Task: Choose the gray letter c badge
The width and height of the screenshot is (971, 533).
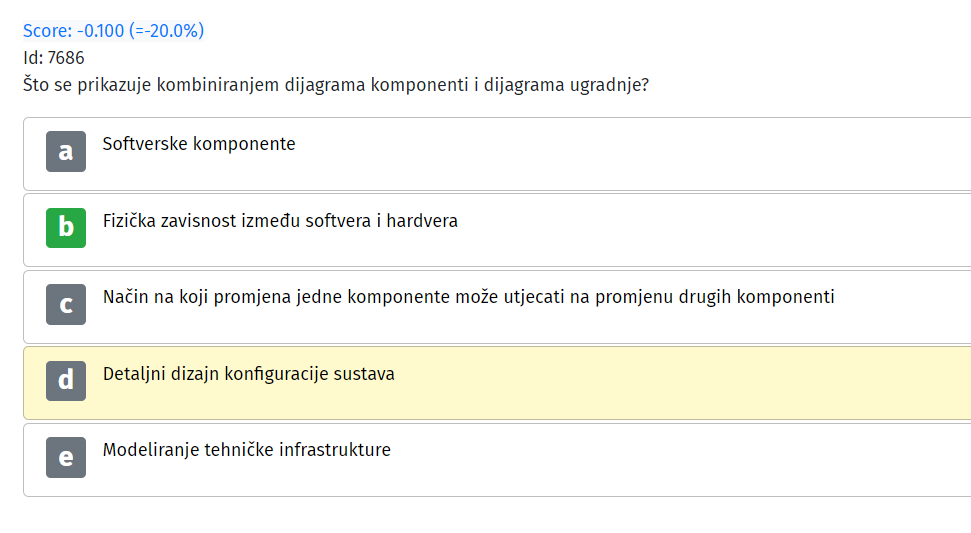Action: [66, 305]
